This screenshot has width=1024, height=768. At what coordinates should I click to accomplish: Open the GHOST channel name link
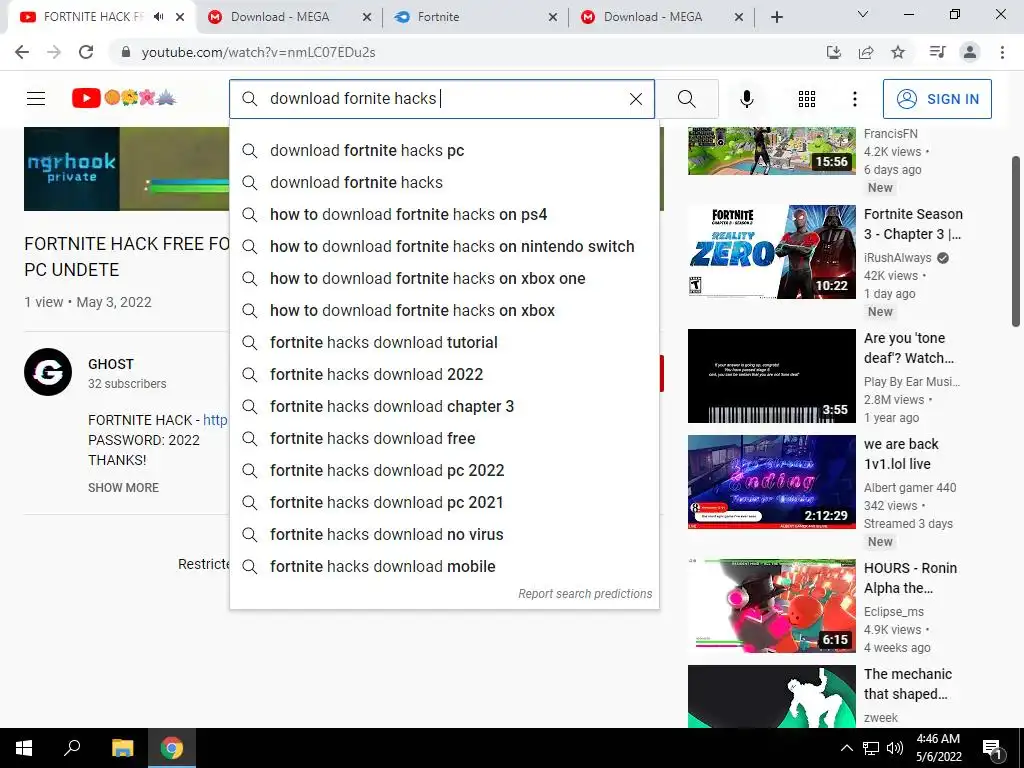coord(111,364)
